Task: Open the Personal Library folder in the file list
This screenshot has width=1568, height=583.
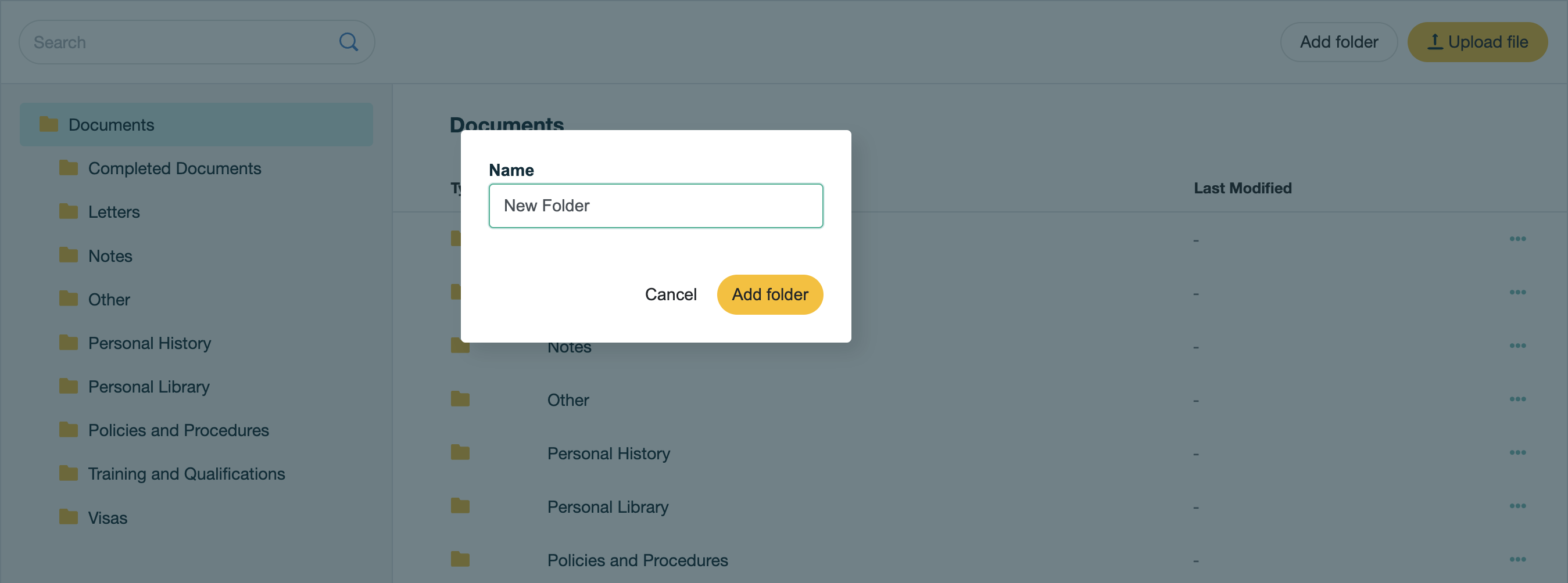Action: [x=607, y=507]
